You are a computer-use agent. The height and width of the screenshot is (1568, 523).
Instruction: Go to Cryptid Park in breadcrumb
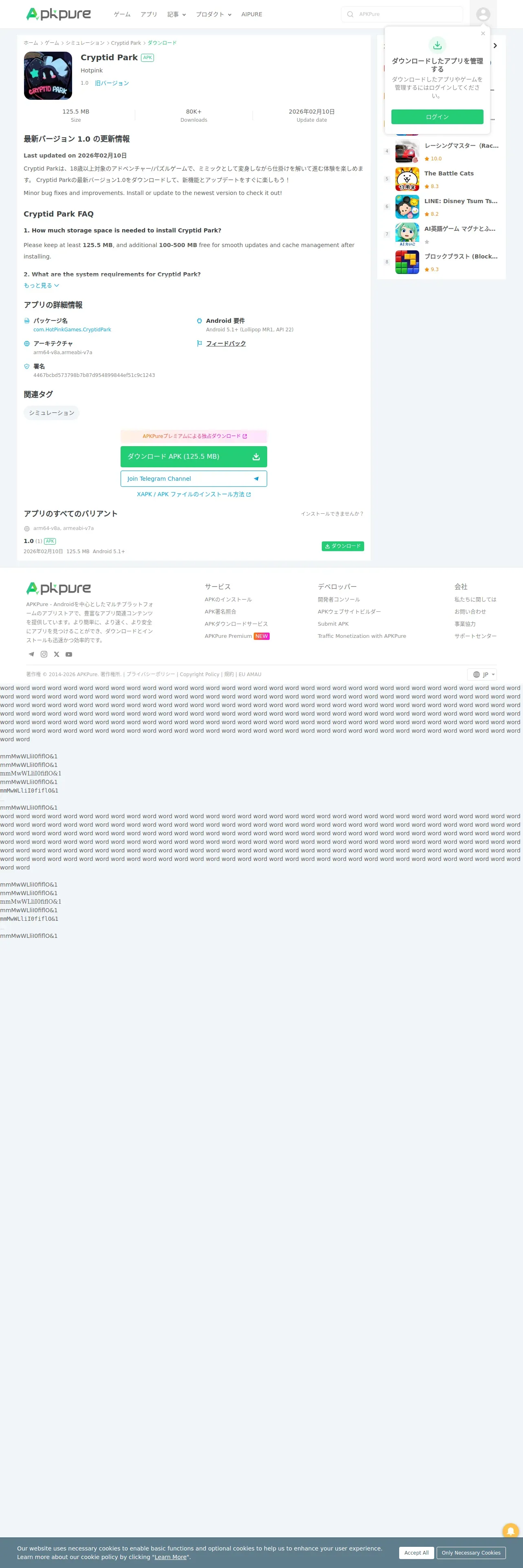click(x=126, y=43)
